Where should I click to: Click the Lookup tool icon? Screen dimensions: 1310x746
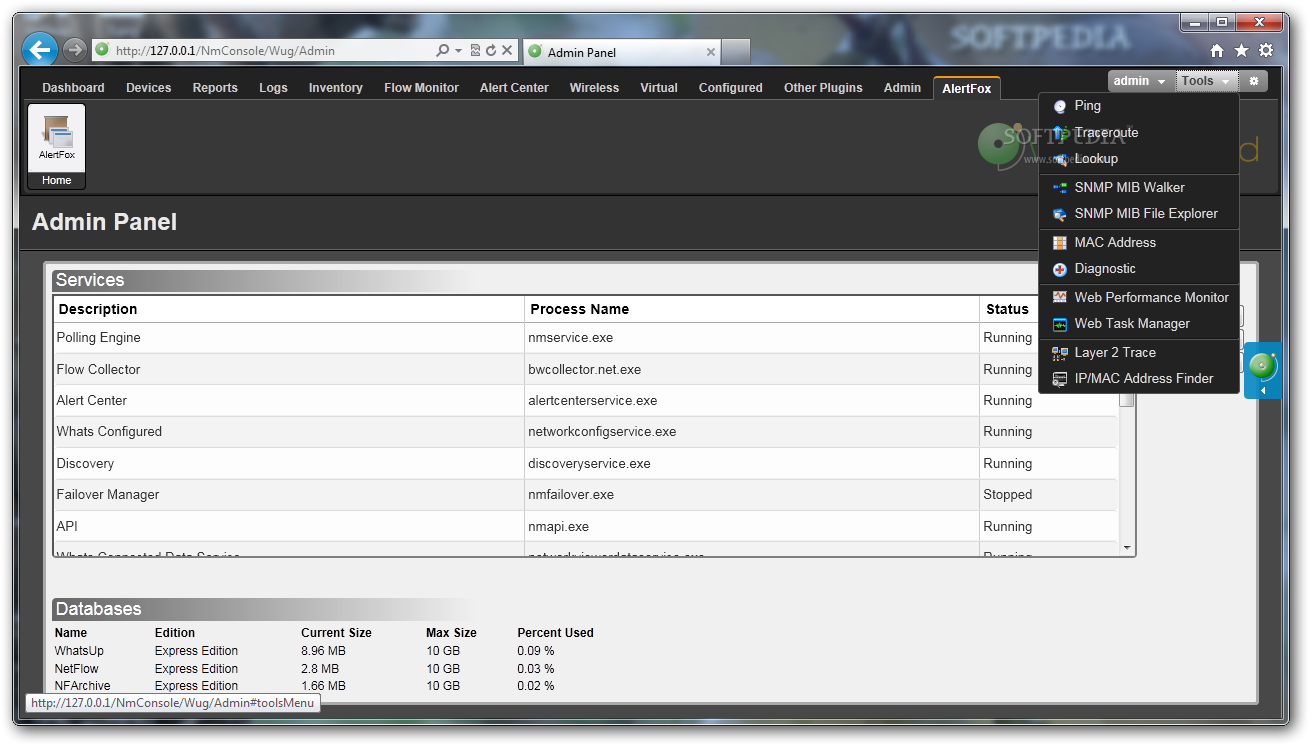1060,159
